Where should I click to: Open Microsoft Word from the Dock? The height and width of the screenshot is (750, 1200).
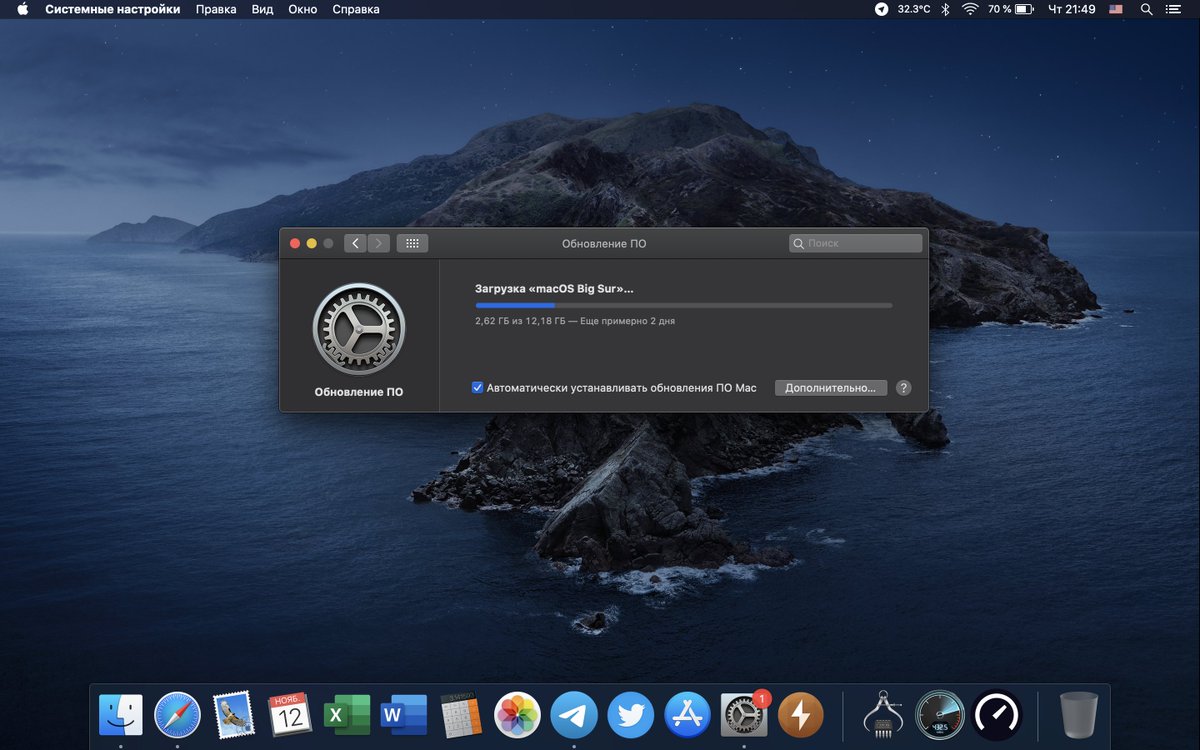point(402,715)
